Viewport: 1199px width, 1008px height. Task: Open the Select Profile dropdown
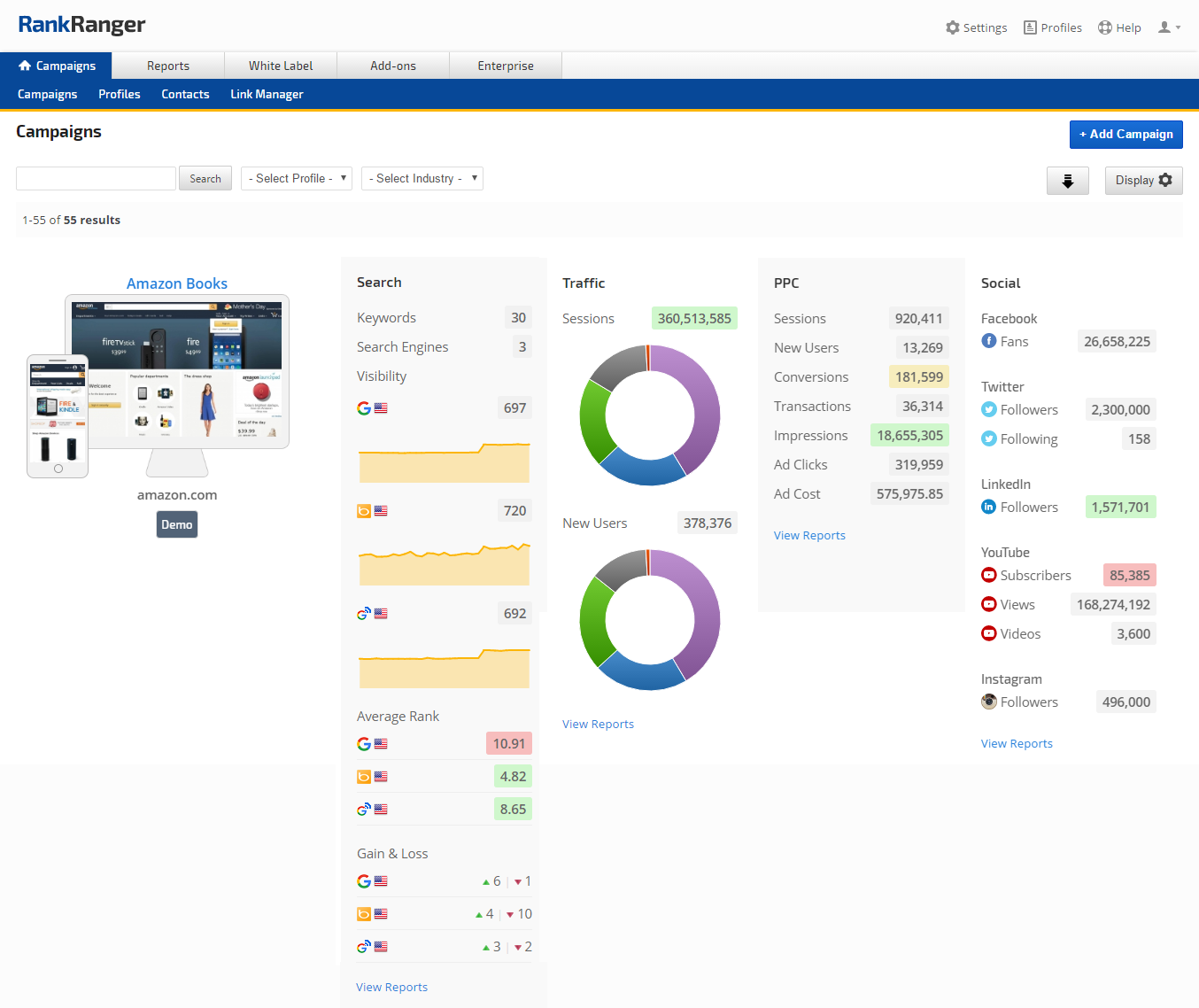tap(297, 179)
